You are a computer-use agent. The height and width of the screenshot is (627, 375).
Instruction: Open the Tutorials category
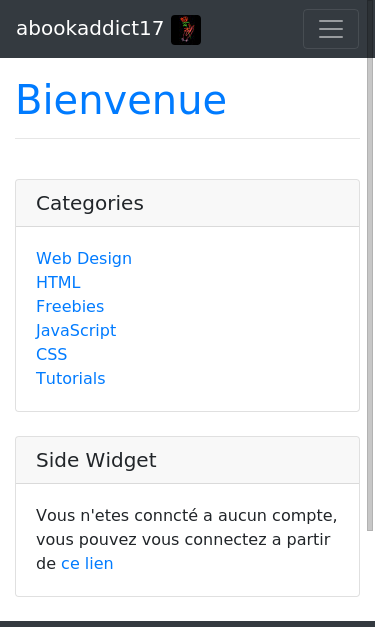click(71, 378)
